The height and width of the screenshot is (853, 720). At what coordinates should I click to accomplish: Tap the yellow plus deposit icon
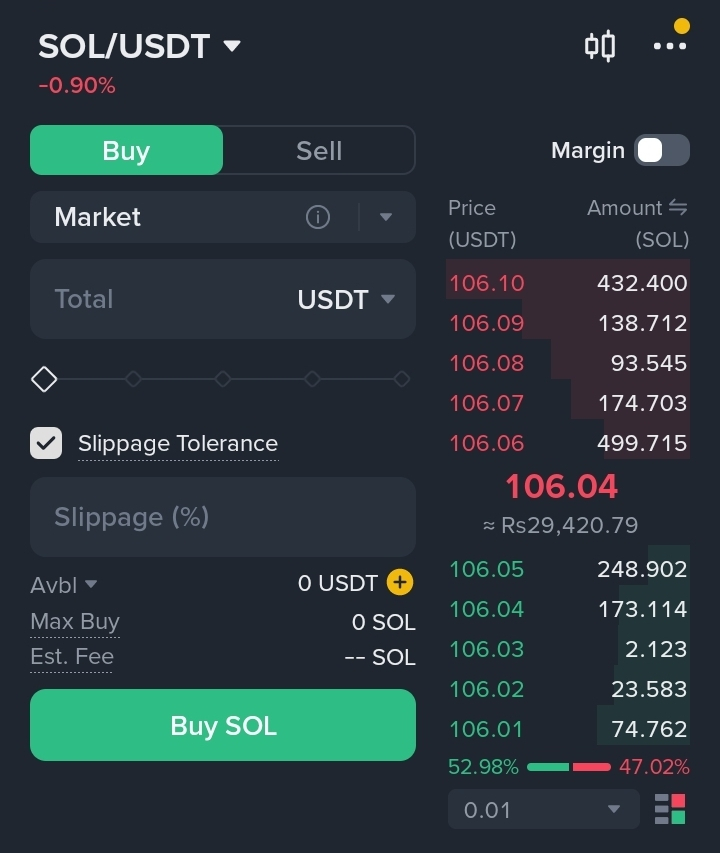(400, 583)
